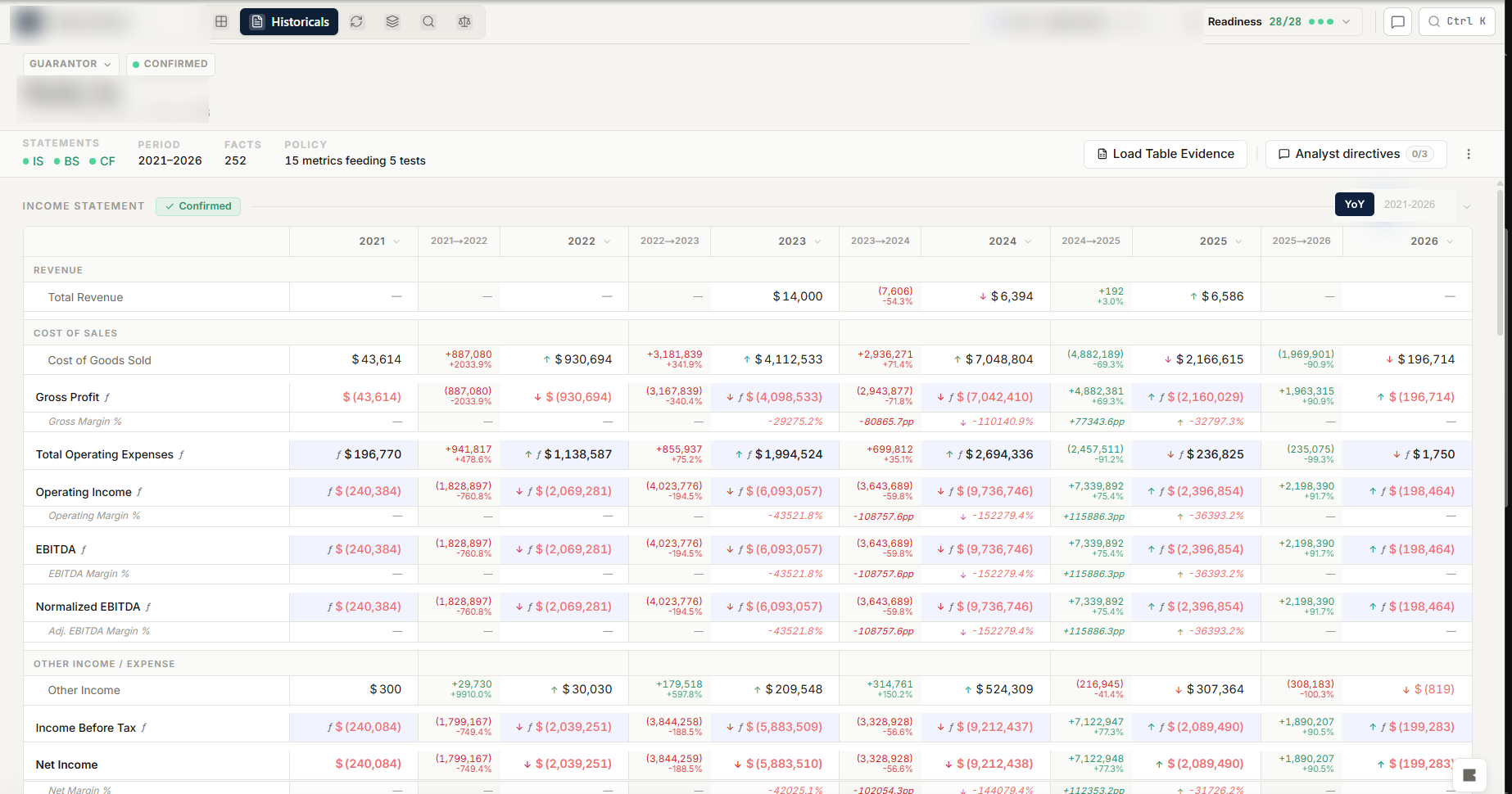
Task: Open the balance scale icon
Action: click(464, 22)
